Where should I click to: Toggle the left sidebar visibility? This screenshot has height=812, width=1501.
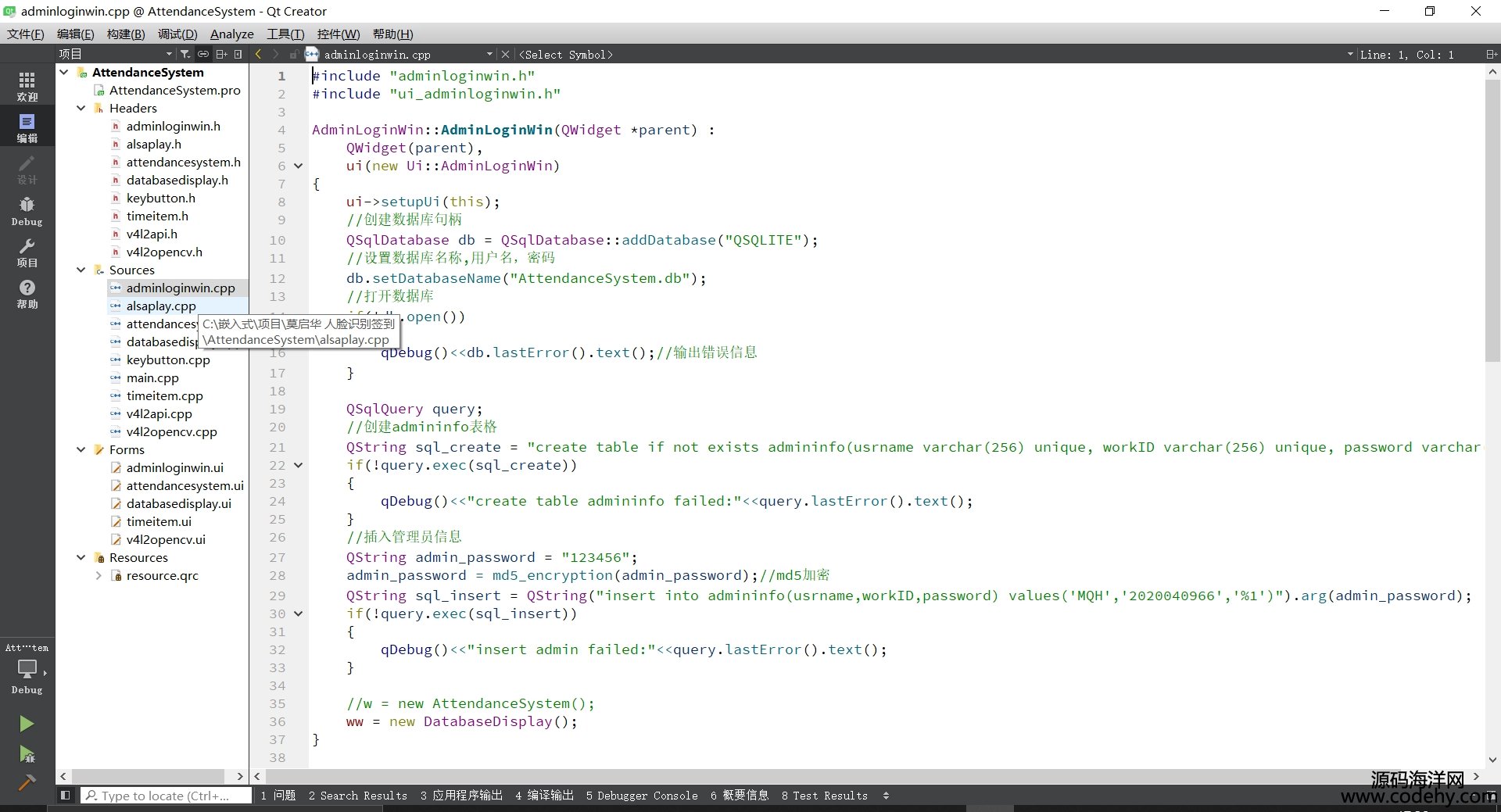tap(66, 795)
